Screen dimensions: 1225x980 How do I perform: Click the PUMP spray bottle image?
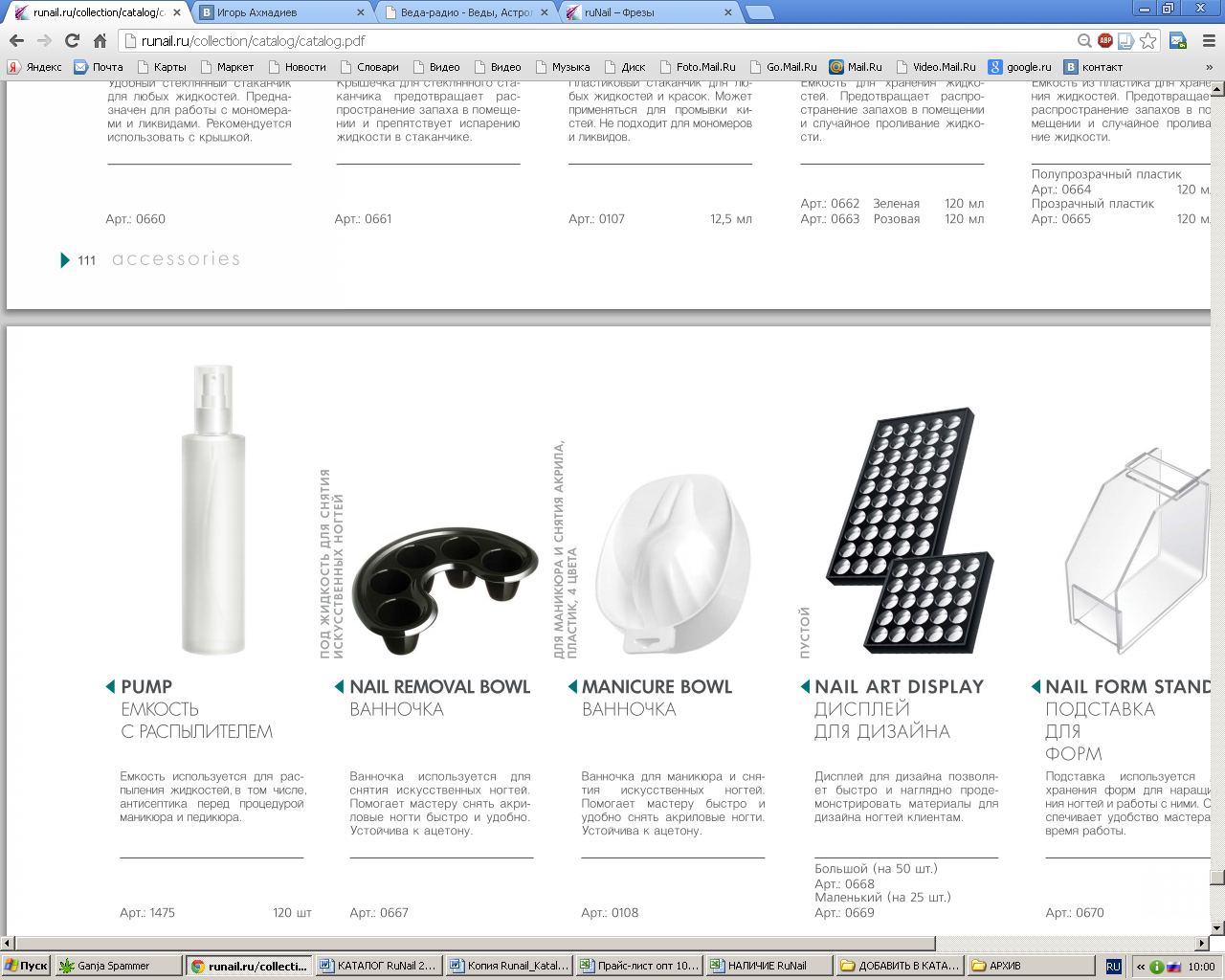[x=212, y=509]
